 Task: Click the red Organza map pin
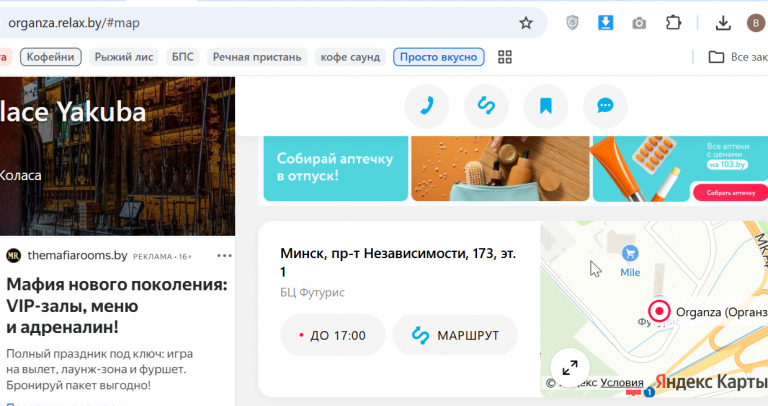click(x=659, y=311)
